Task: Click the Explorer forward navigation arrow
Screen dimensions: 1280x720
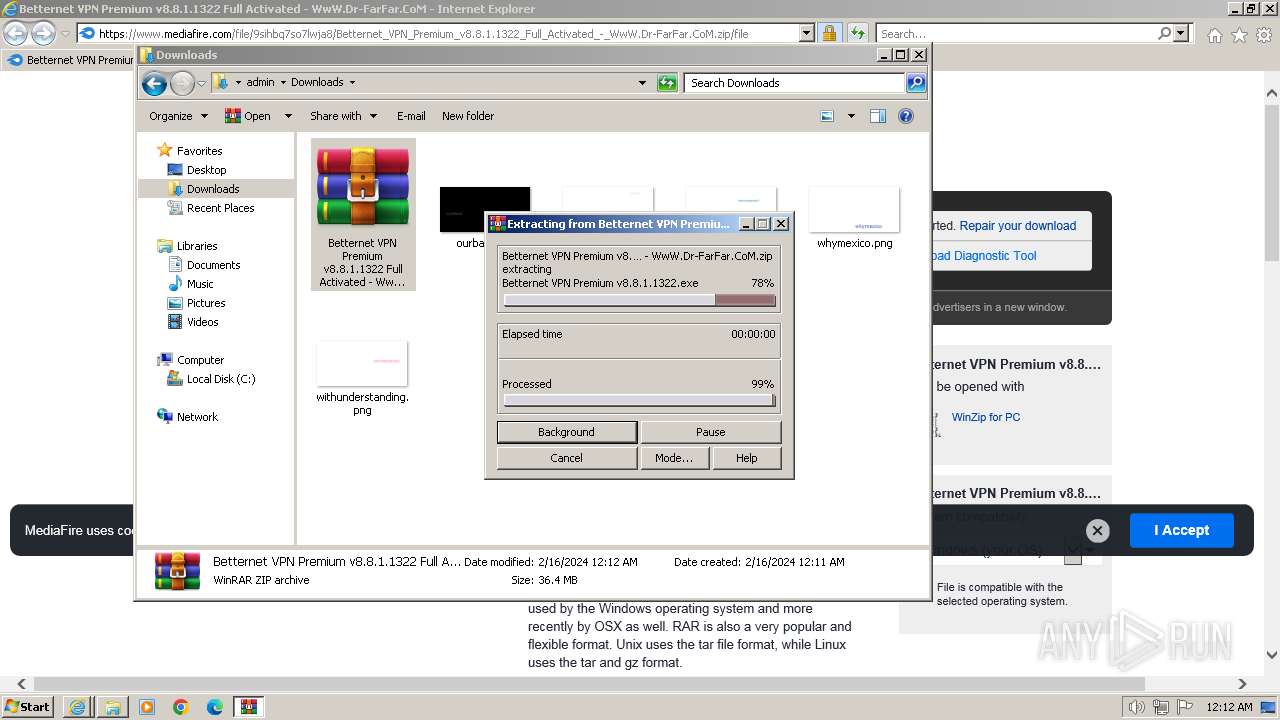Action: pyautogui.click(x=182, y=83)
